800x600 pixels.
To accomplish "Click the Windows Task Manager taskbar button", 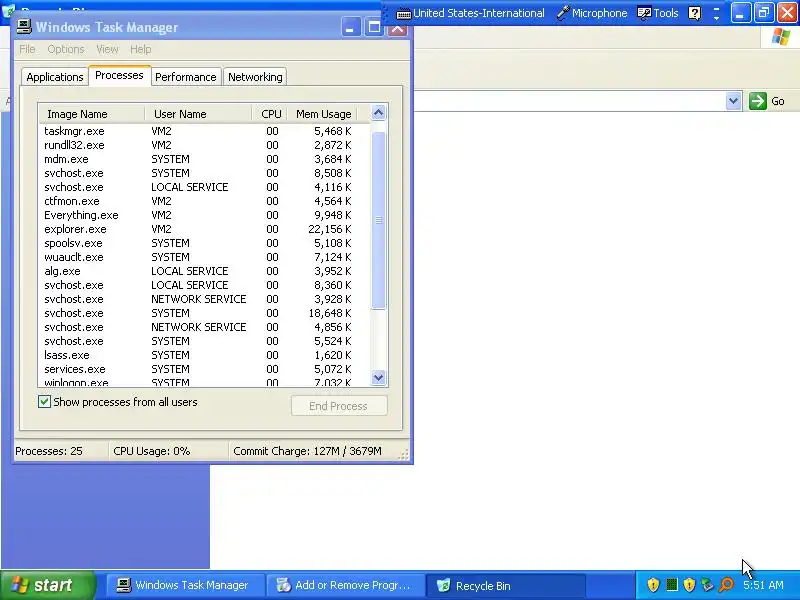I will 184,585.
